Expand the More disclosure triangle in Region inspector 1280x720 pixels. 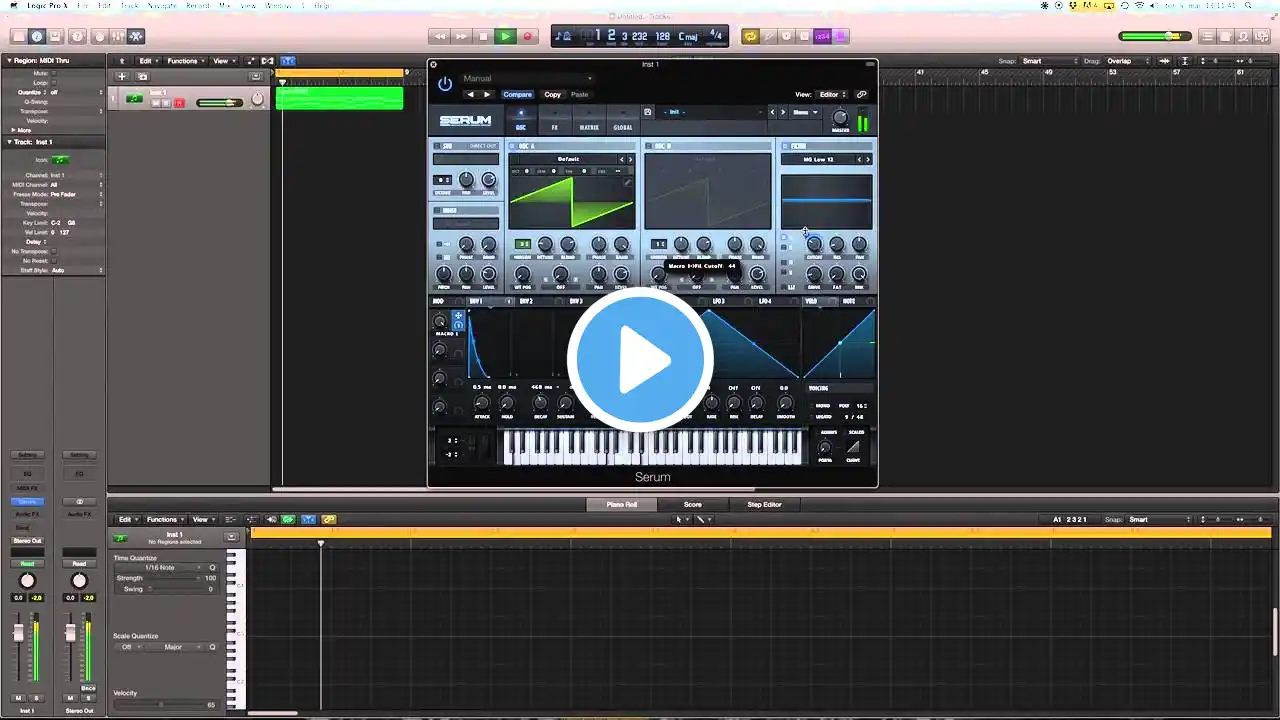coord(13,130)
